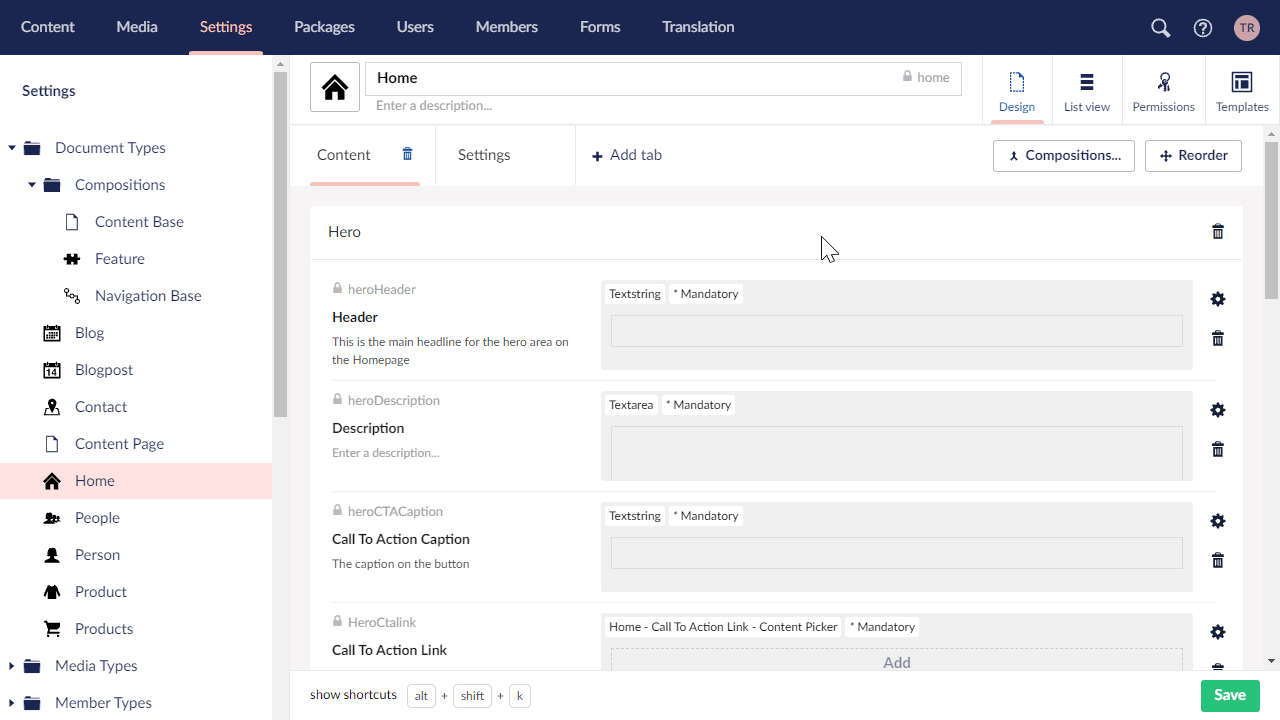
Task: Delete the heroCTACaption property
Action: point(1218,560)
